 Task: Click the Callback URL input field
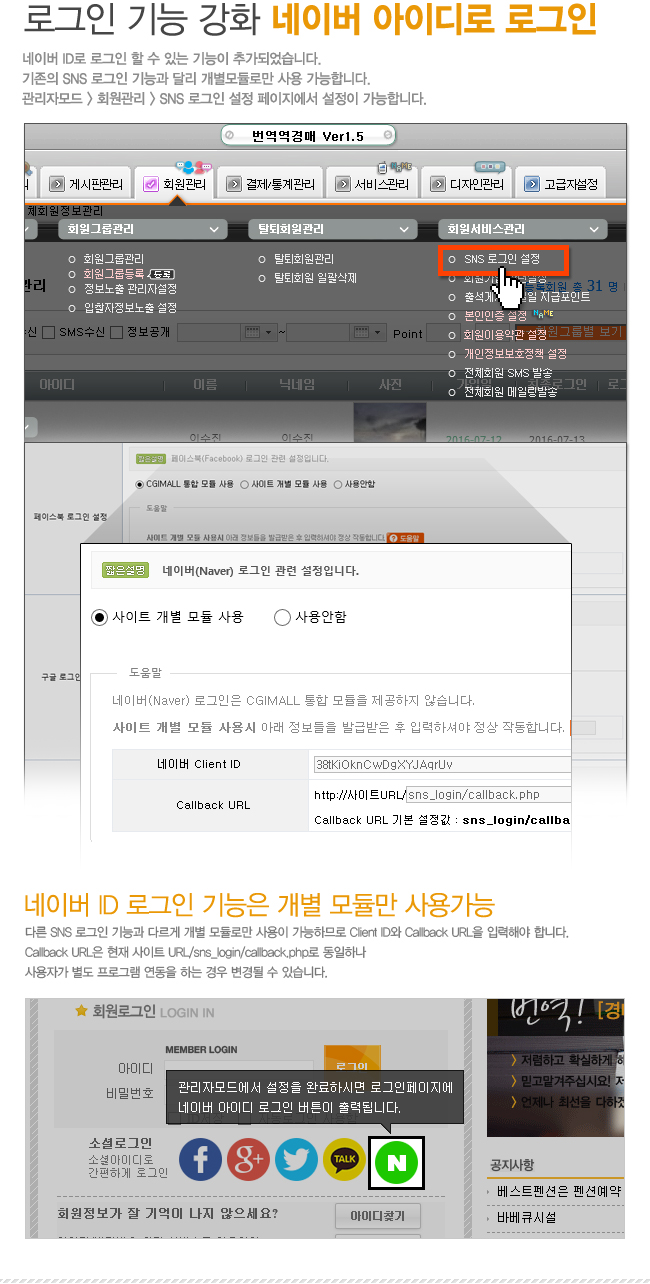[x=488, y=795]
